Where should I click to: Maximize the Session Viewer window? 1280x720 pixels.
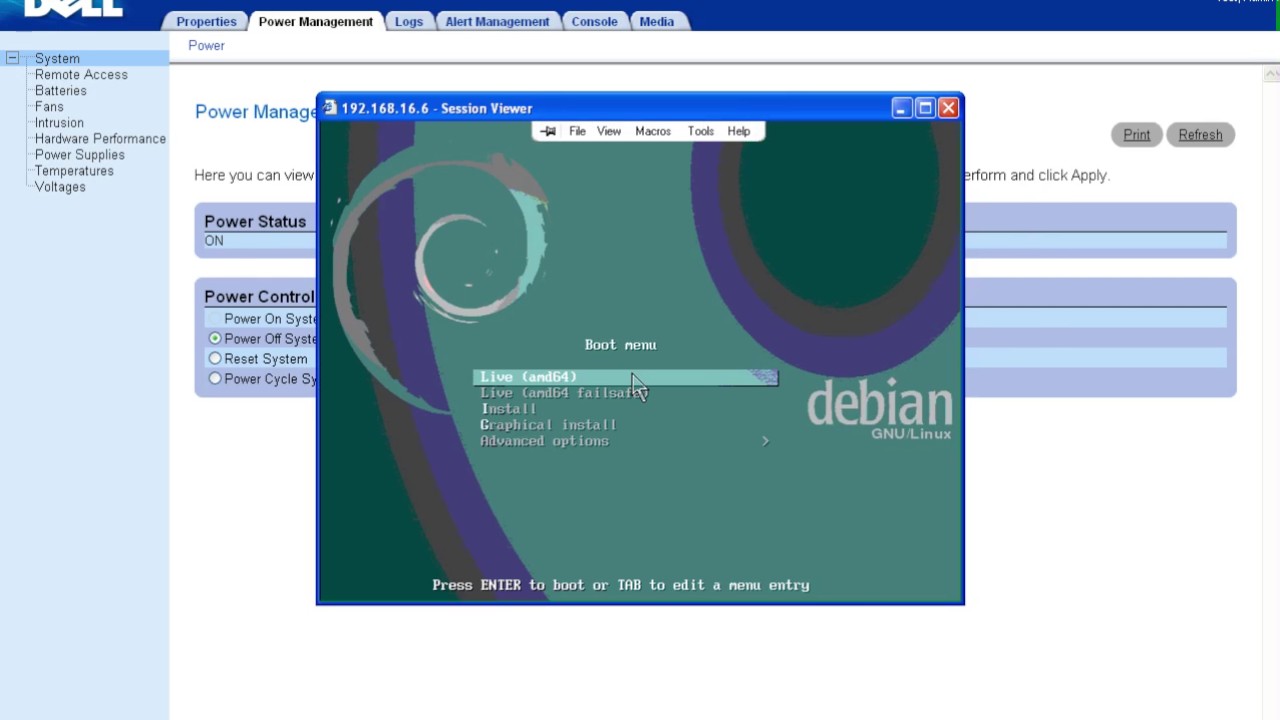point(925,108)
